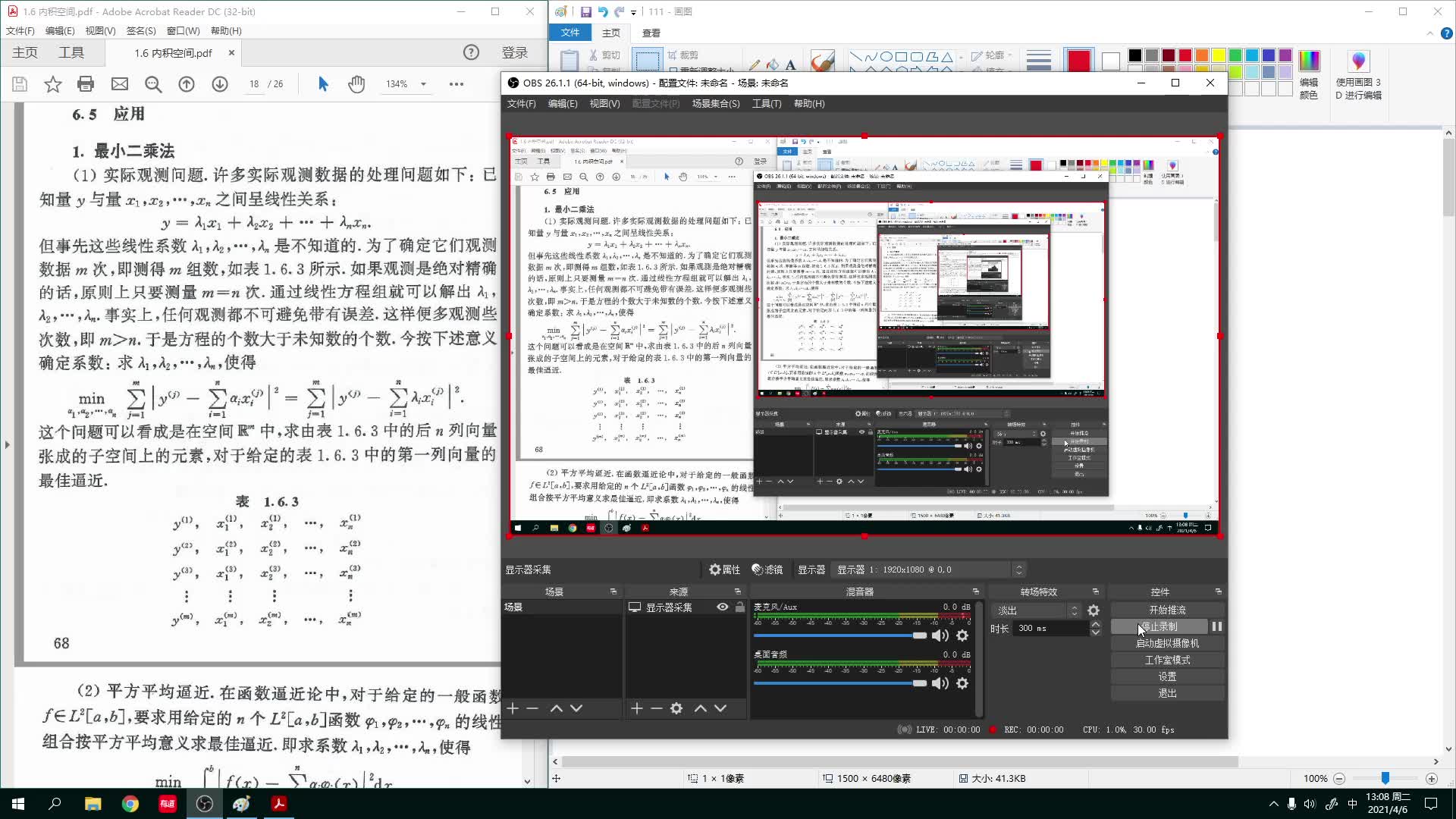The height and width of the screenshot is (819, 1456).
Task: Open the find magnifier in Acrobat toolbar
Action: (153, 84)
